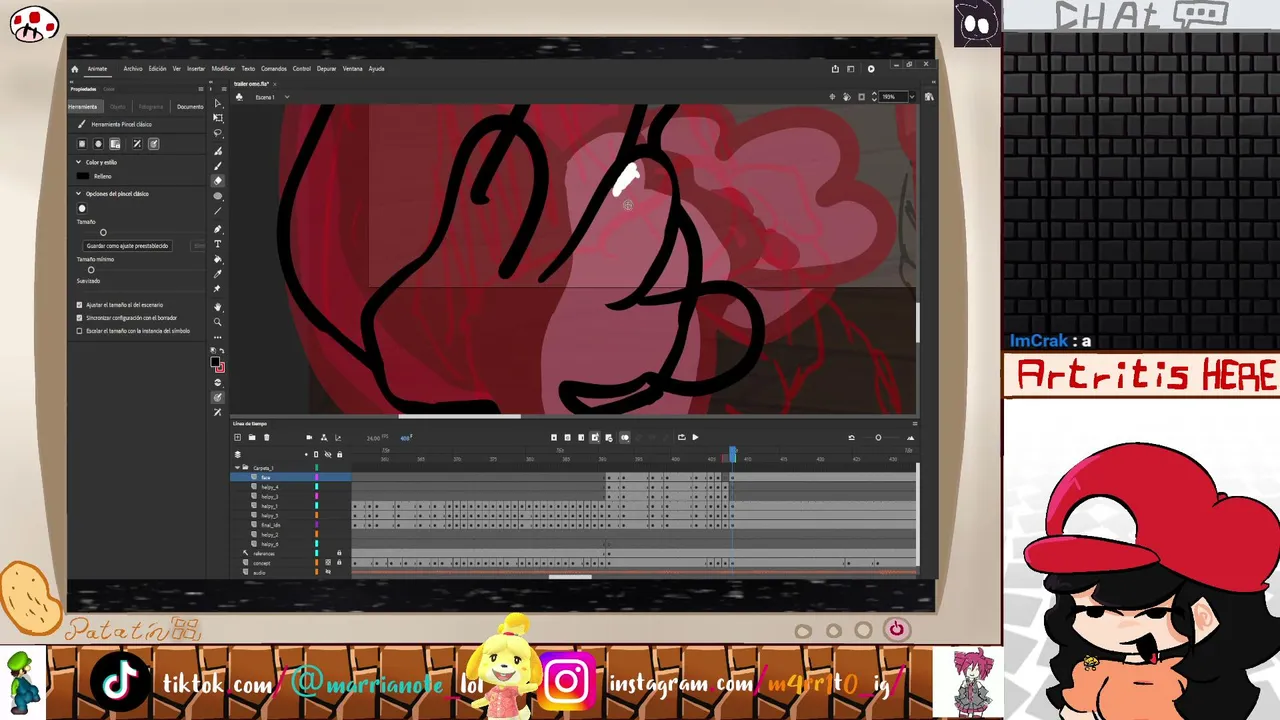Open the Edición menu

tap(158, 69)
